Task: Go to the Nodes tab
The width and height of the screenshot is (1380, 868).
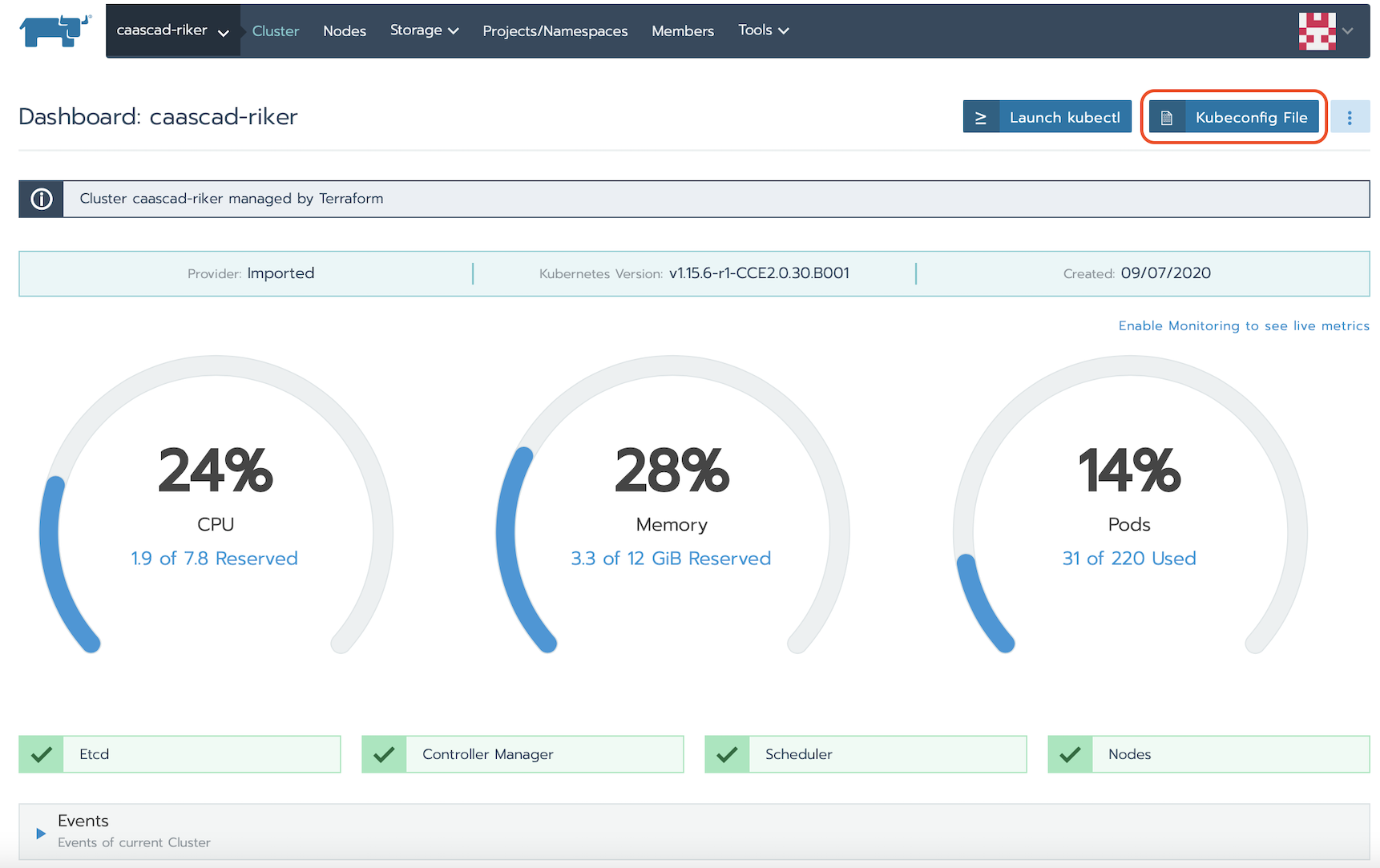Action: pyautogui.click(x=345, y=31)
